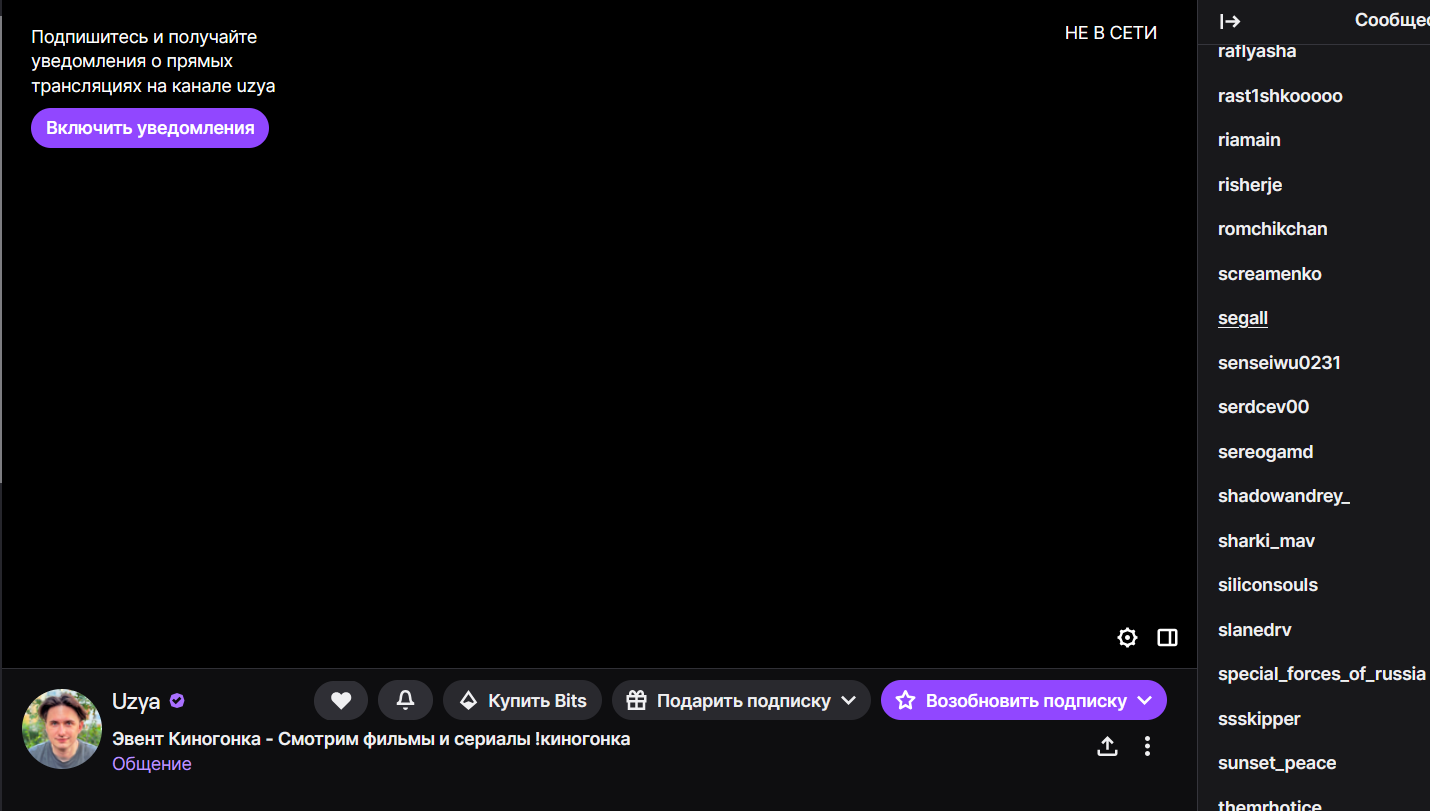The height and width of the screenshot is (811, 1430).
Task: Share the stream via upload icon
Action: (1107, 746)
